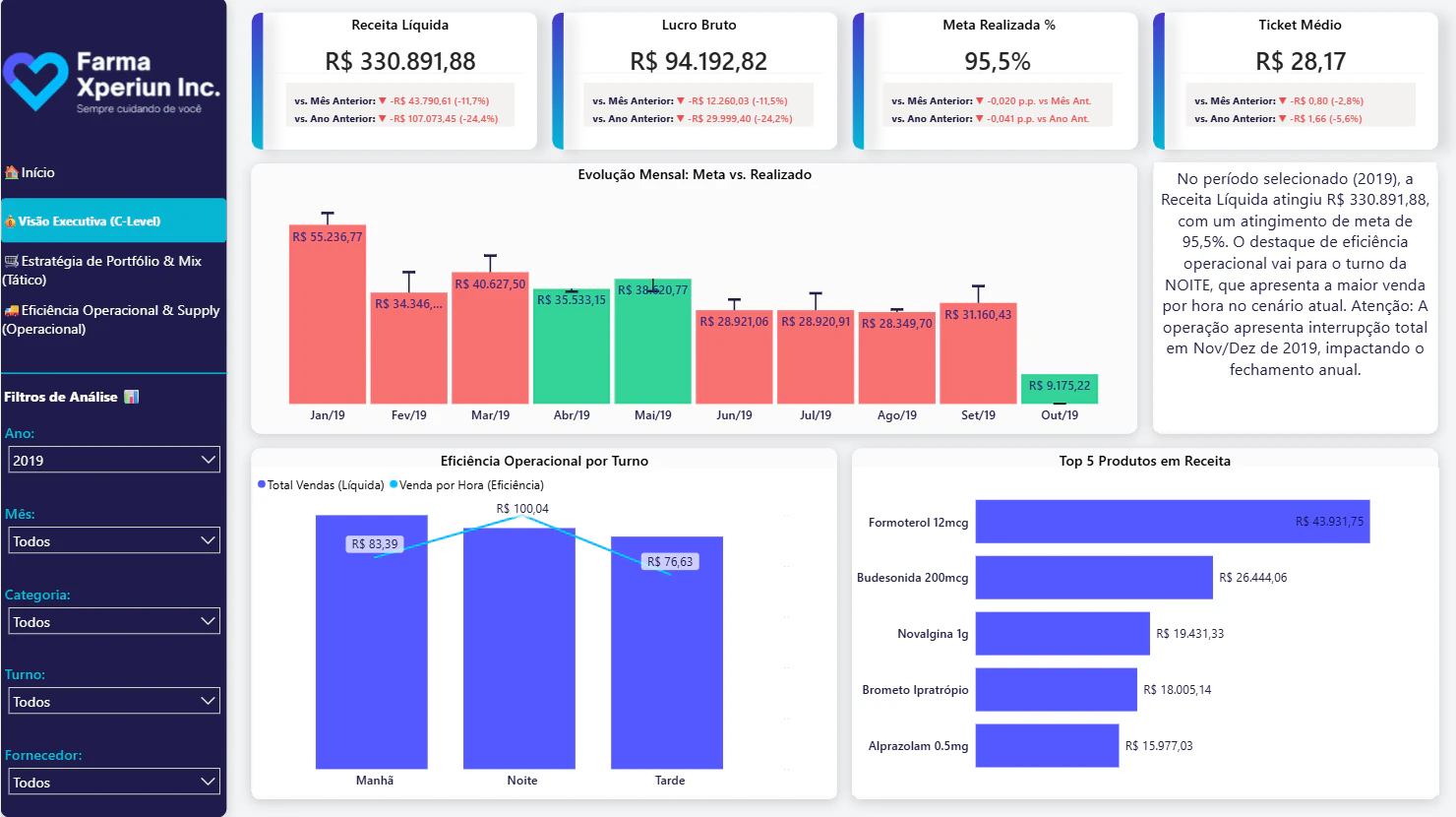Click the R$ 100,04 data label
This screenshot has width=1456, height=817.
pos(522,509)
